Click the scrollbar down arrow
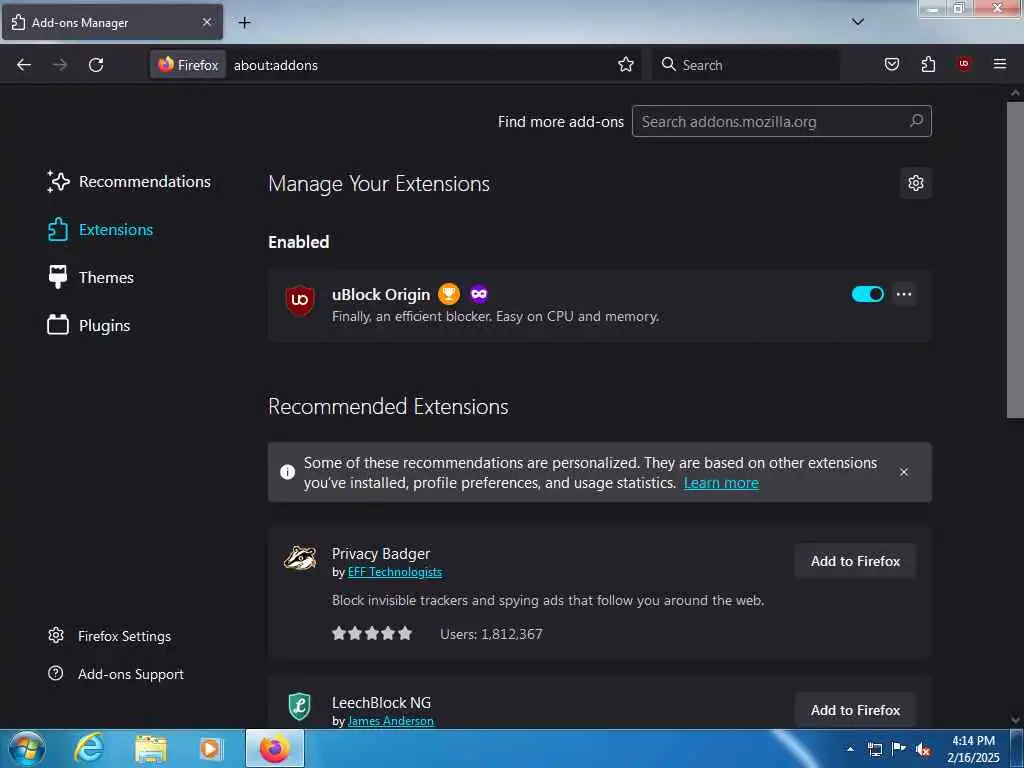The width and height of the screenshot is (1024, 768). (1015, 720)
